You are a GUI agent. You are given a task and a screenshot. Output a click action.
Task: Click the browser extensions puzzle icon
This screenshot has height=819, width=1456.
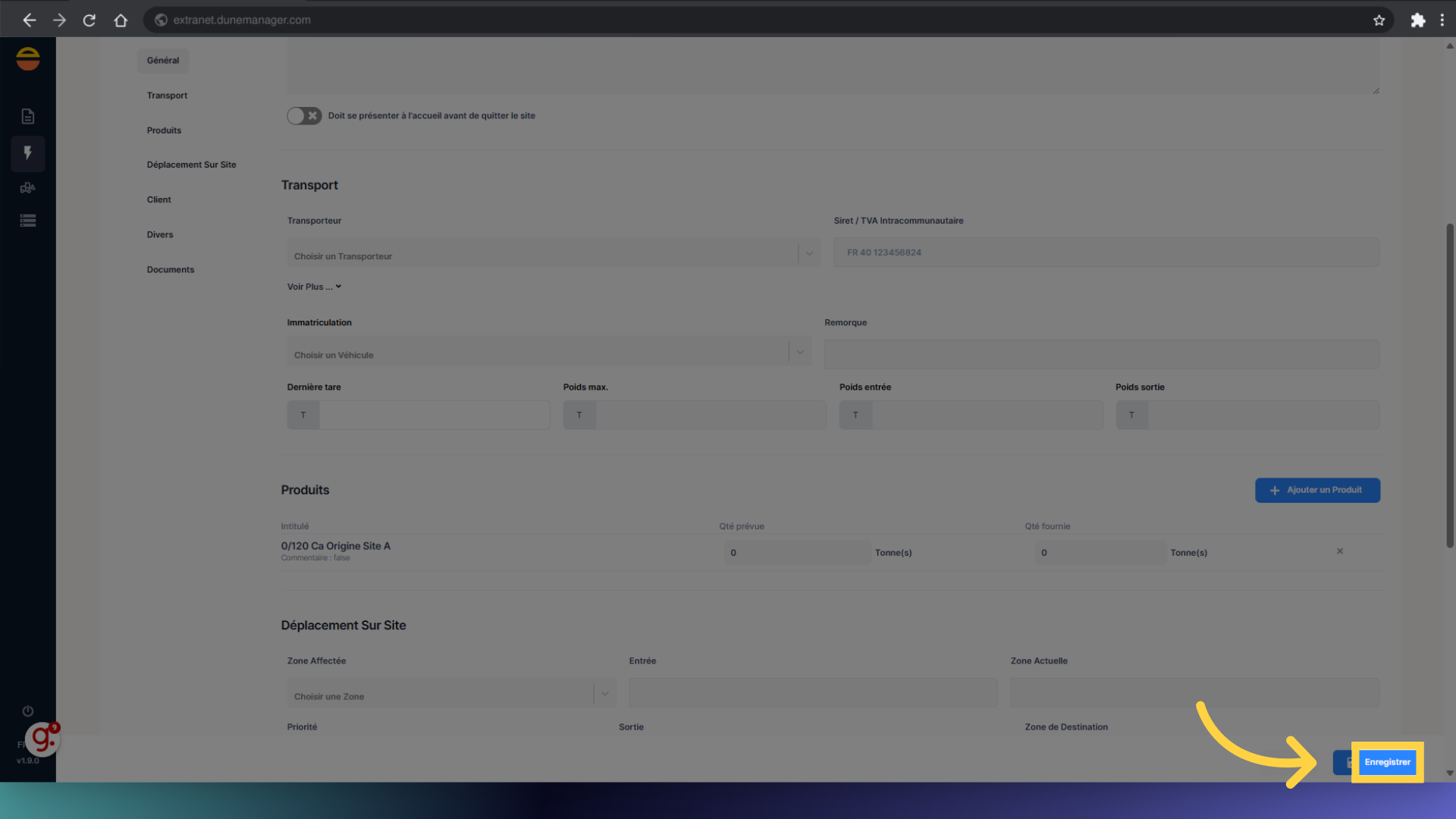click(1417, 20)
